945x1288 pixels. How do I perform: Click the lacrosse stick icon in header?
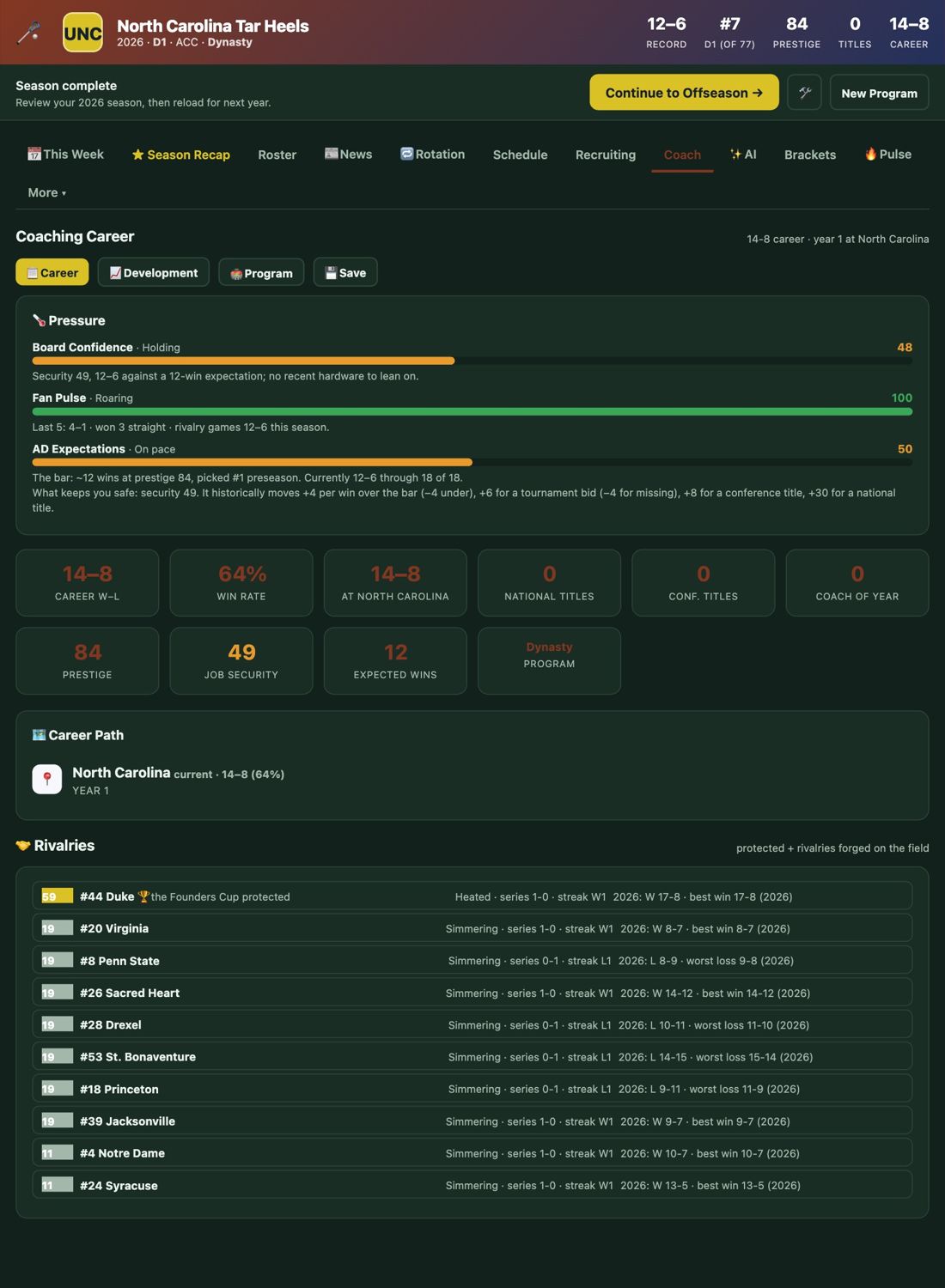point(29,33)
